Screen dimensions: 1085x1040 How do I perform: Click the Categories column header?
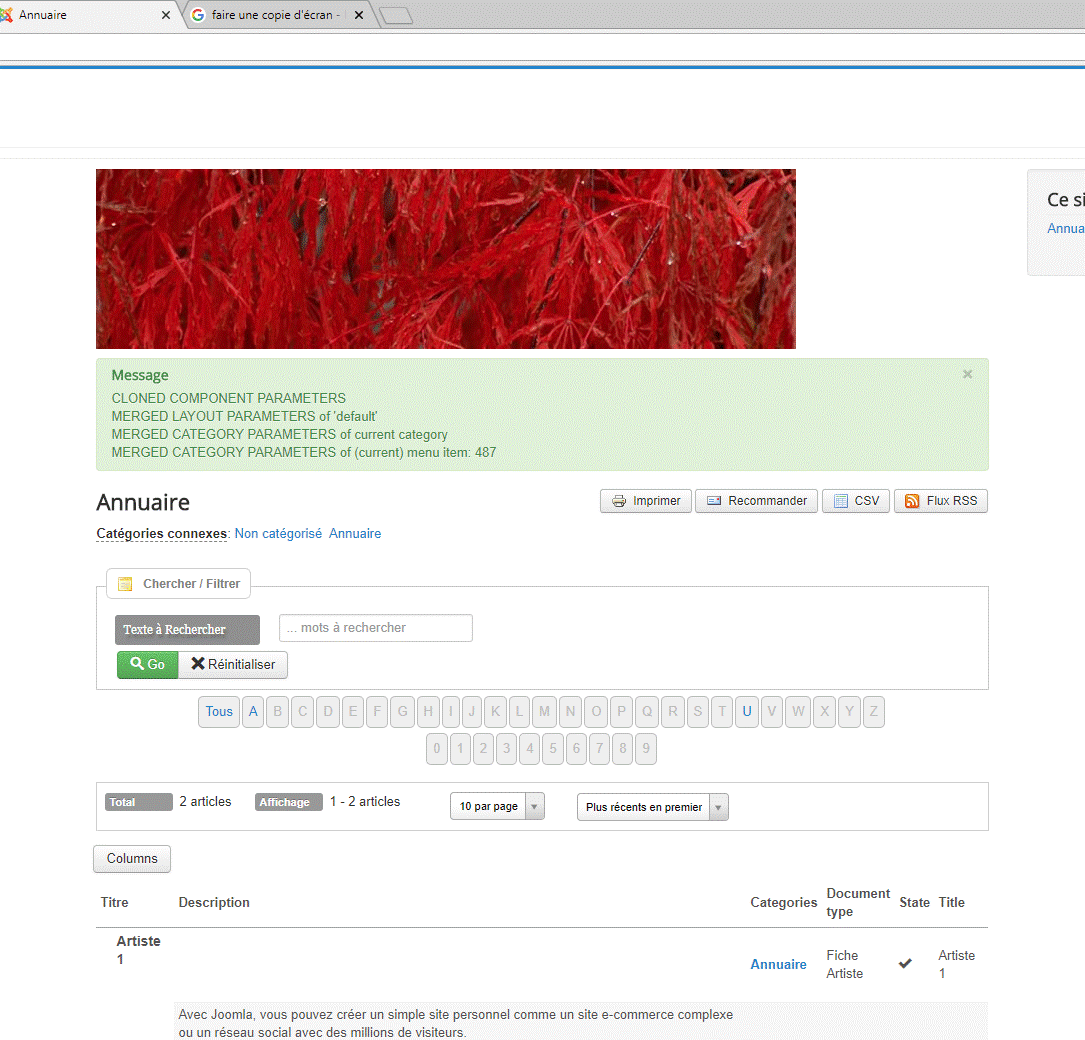pos(783,902)
